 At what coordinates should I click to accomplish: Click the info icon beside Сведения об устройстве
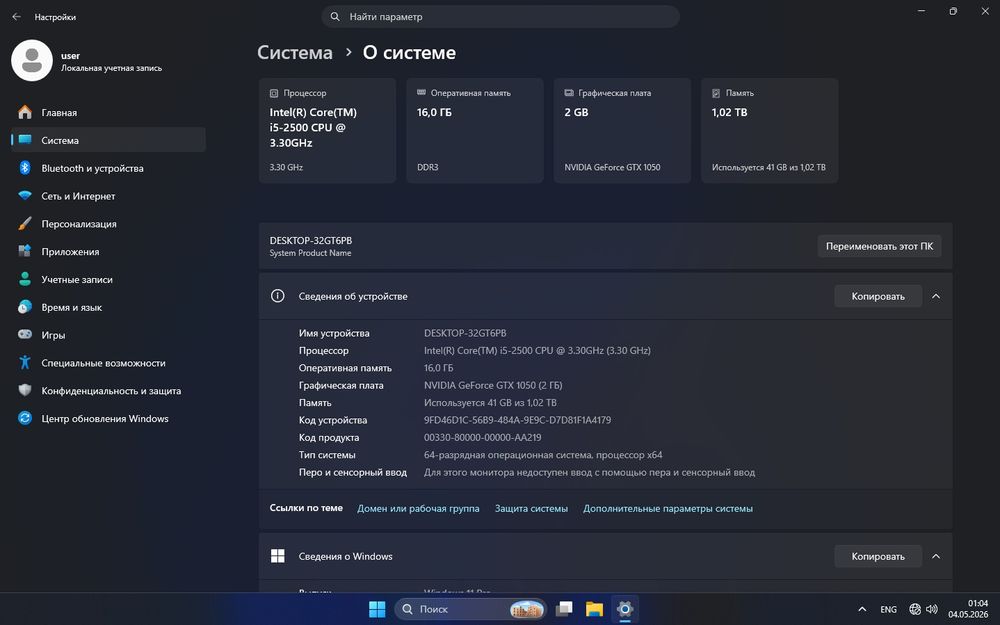[x=277, y=296]
